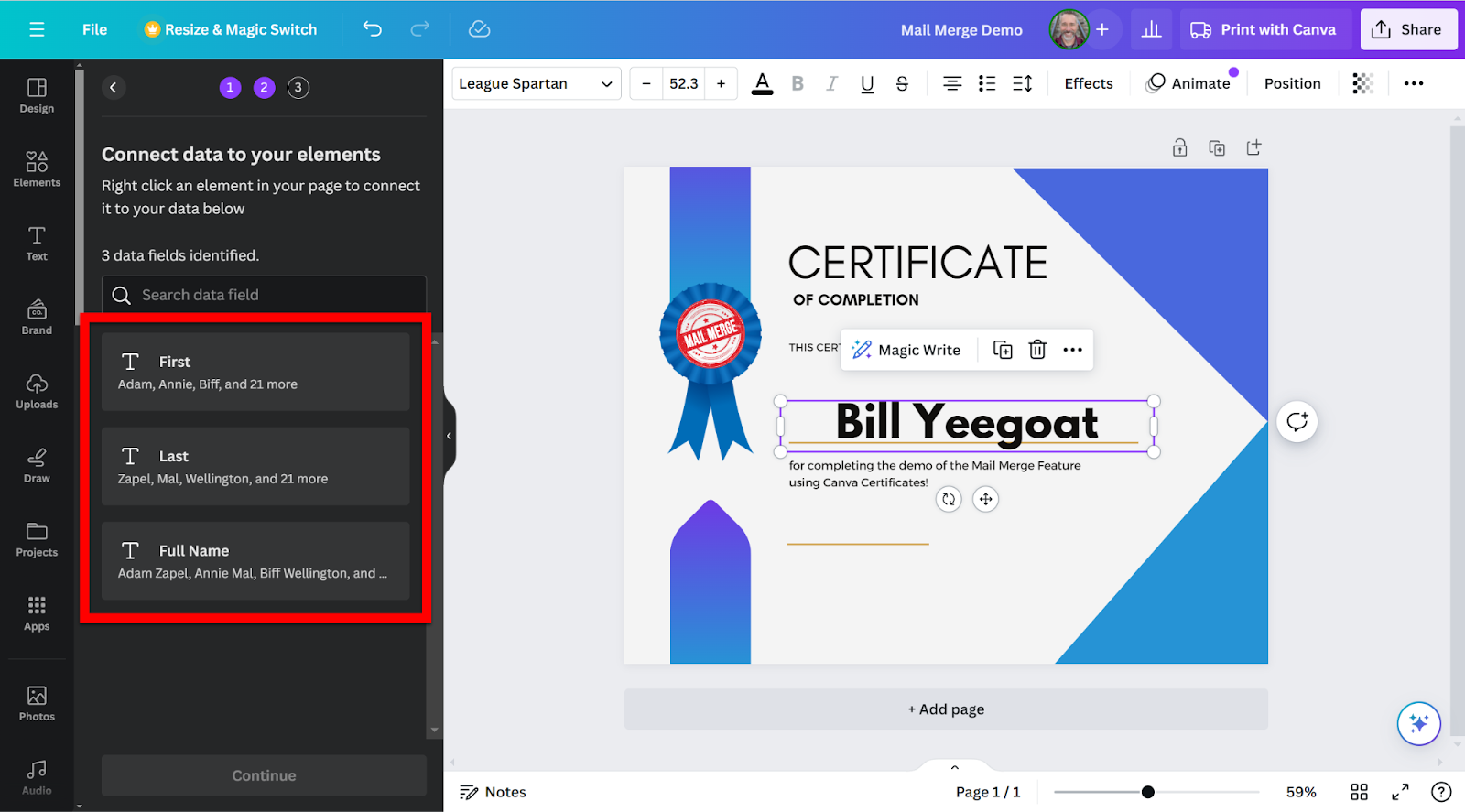The width and height of the screenshot is (1465, 812).
Task: Open the League Spartan font dropdown
Action: pyautogui.click(x=537, y=83)
